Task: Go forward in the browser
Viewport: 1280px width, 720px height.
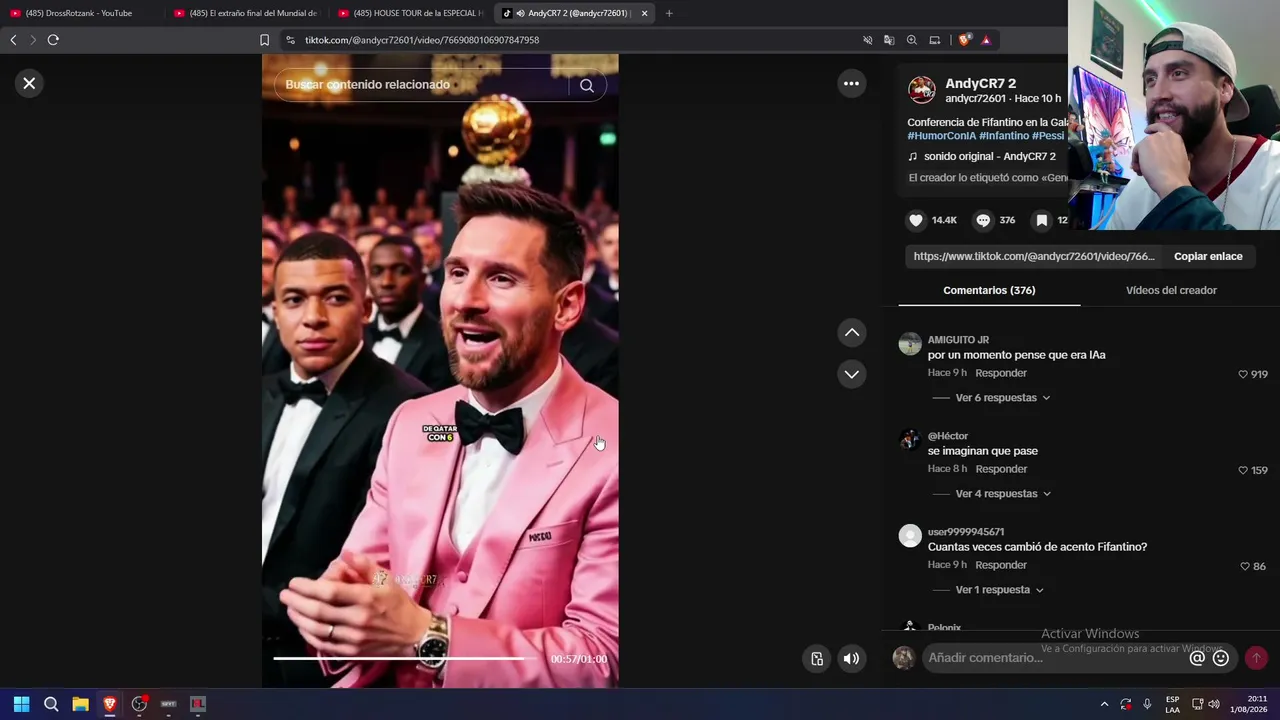Action: (x=32, y=40)
